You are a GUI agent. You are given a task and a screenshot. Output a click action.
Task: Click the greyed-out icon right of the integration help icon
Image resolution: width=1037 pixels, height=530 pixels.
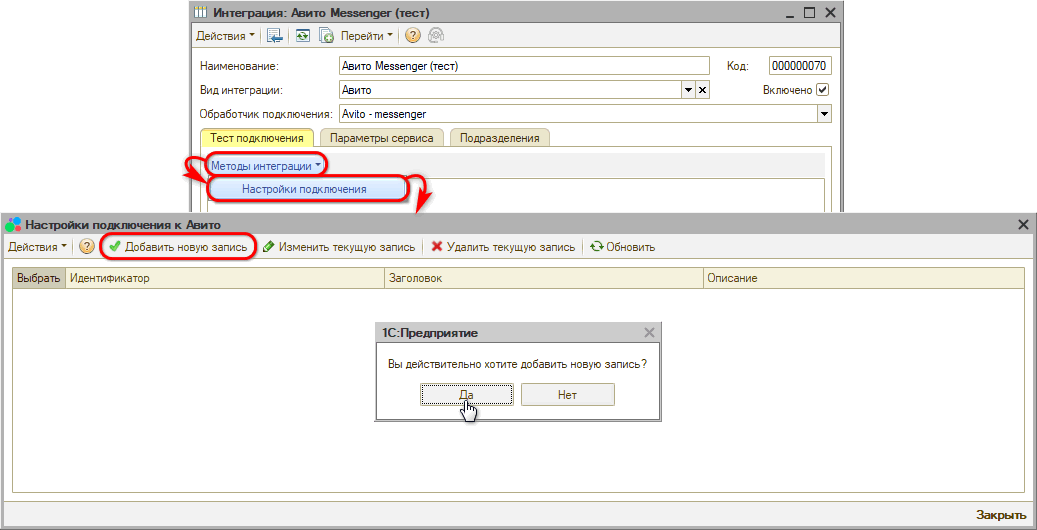436,36
